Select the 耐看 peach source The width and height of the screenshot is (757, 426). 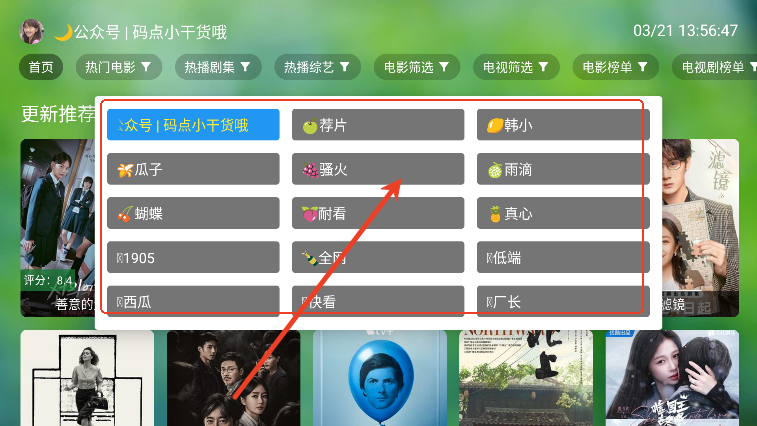(x=378, y=213)
